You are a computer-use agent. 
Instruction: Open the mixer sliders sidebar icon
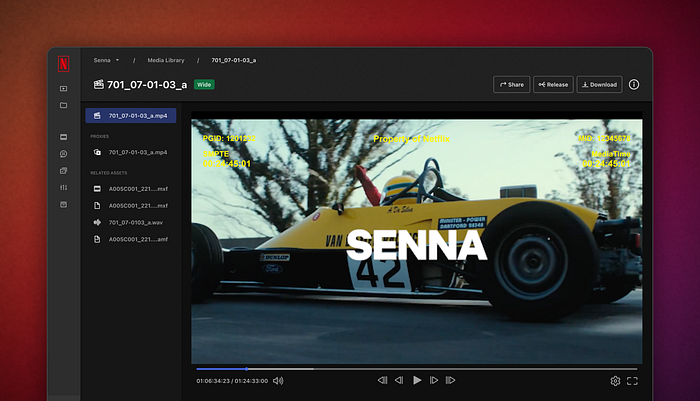[63, 188]
